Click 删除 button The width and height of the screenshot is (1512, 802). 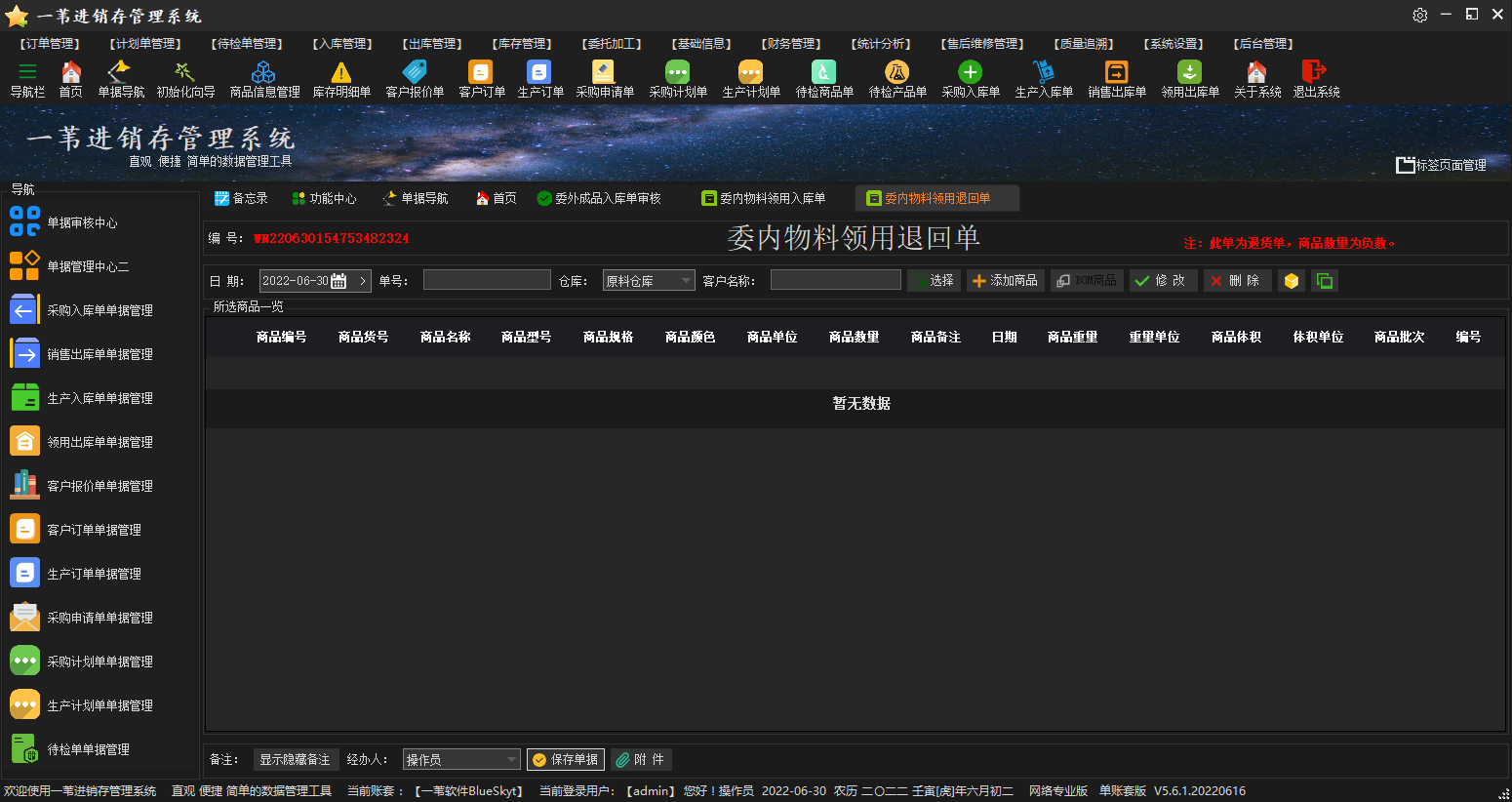tap(1237, 281)
